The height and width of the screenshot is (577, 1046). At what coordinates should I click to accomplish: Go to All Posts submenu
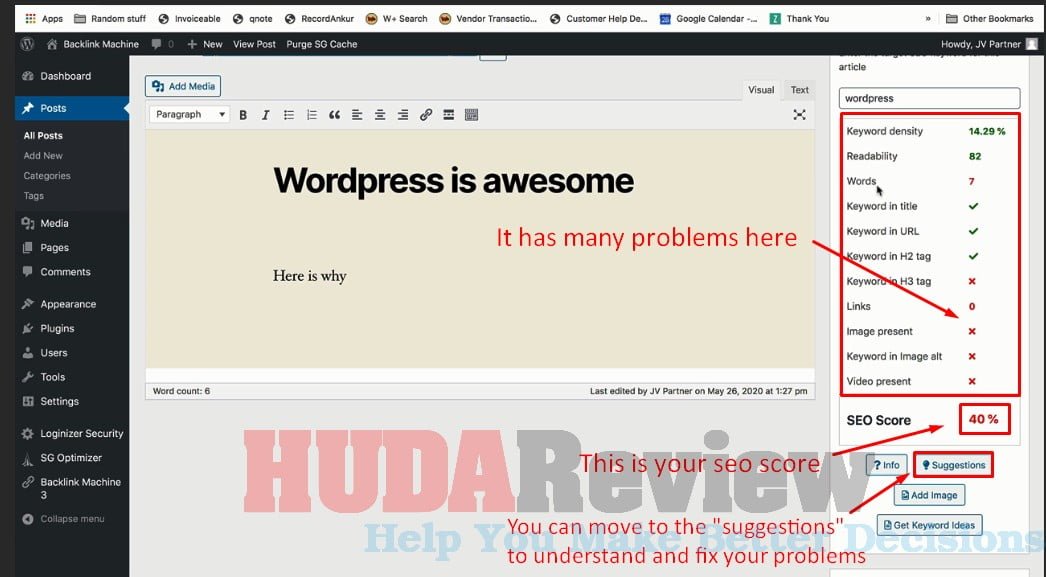(43, 135)
